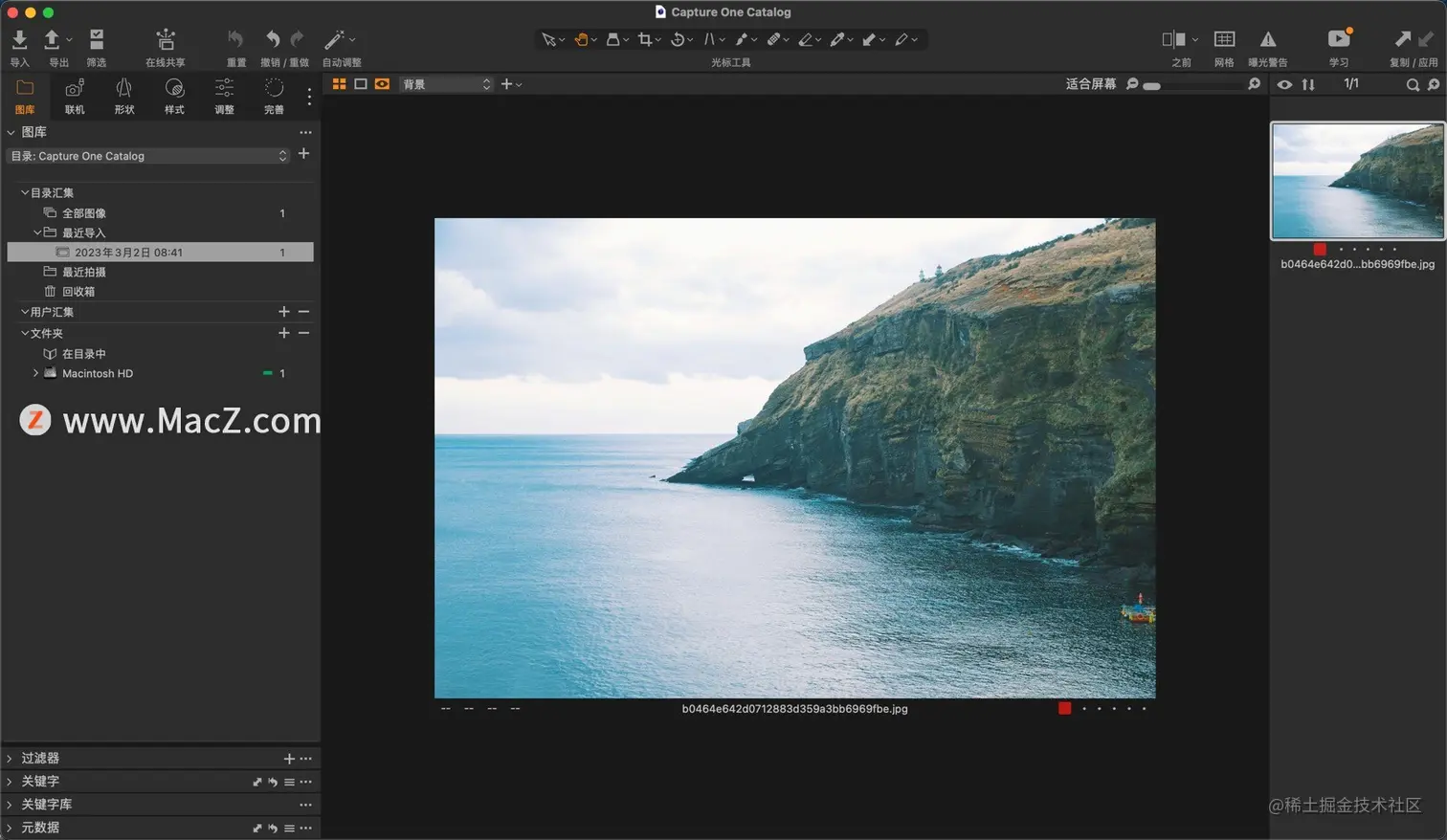The image size is (1447, 840).
Task: Select the seaside cliff thumbnail in browser
Action: click(x=1357, y=181)
